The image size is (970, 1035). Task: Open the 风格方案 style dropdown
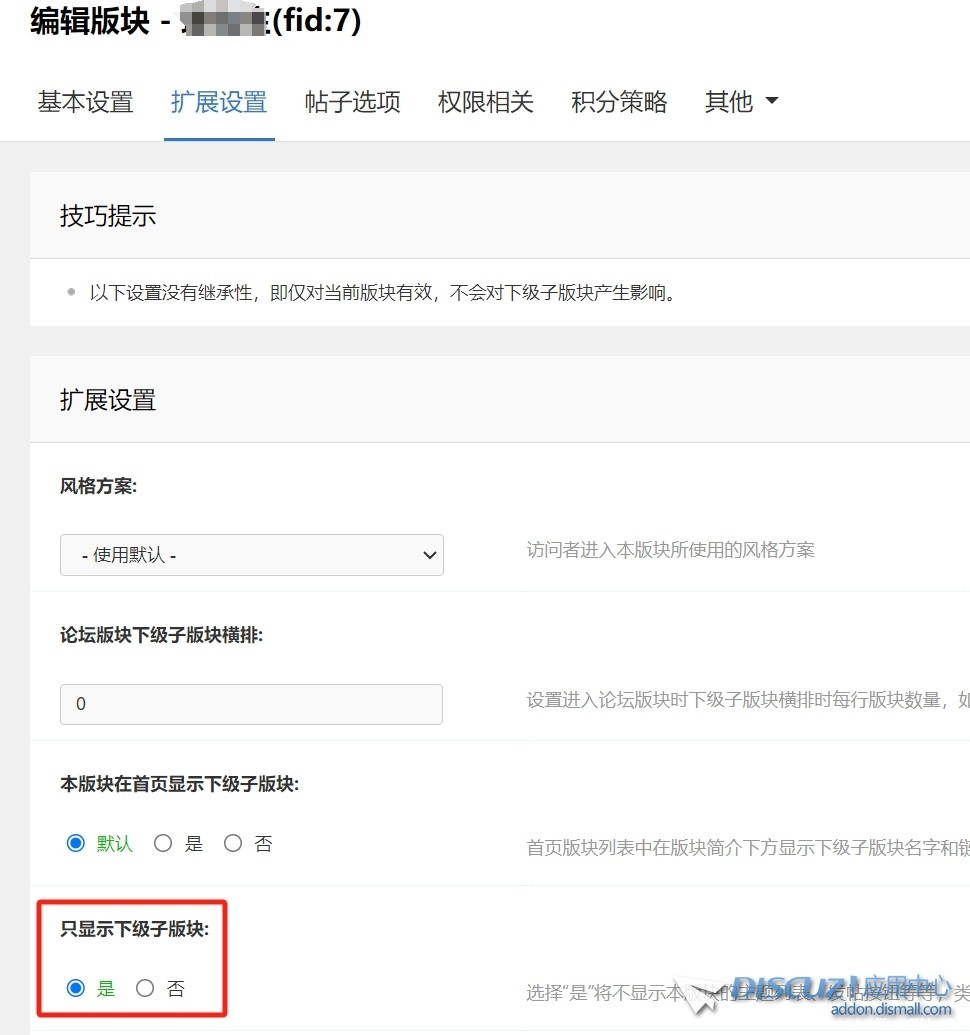point(251,555)
